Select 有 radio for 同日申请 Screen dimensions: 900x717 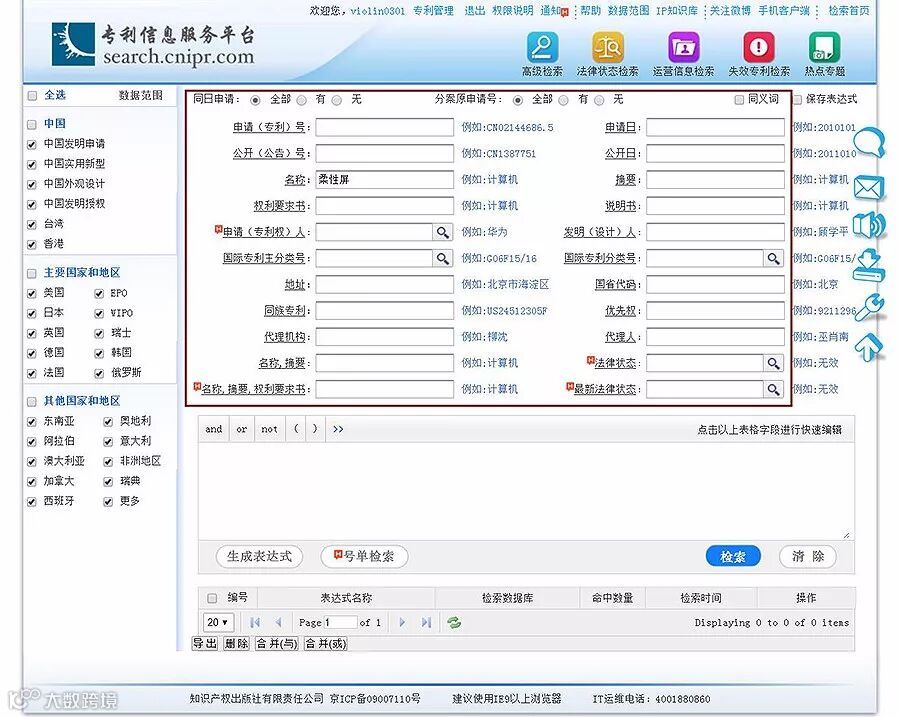[302, 100]
